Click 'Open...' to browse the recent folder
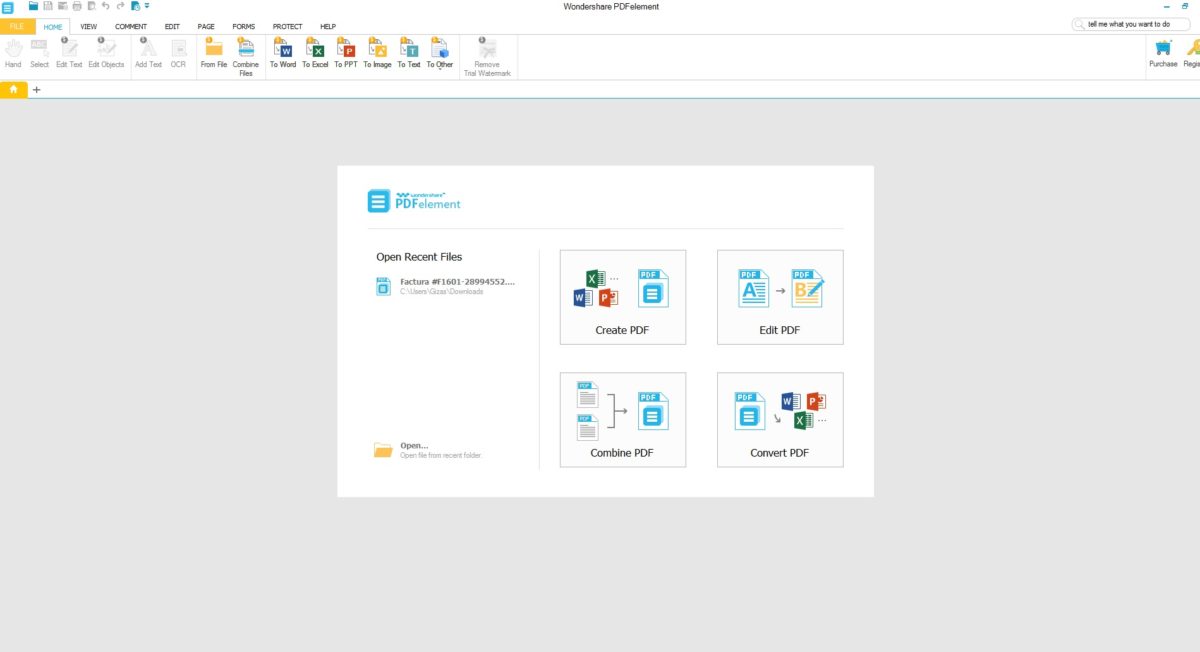The width and height of the screenshot is (1200, 652). pyautogui.click(x=427, y=450)
